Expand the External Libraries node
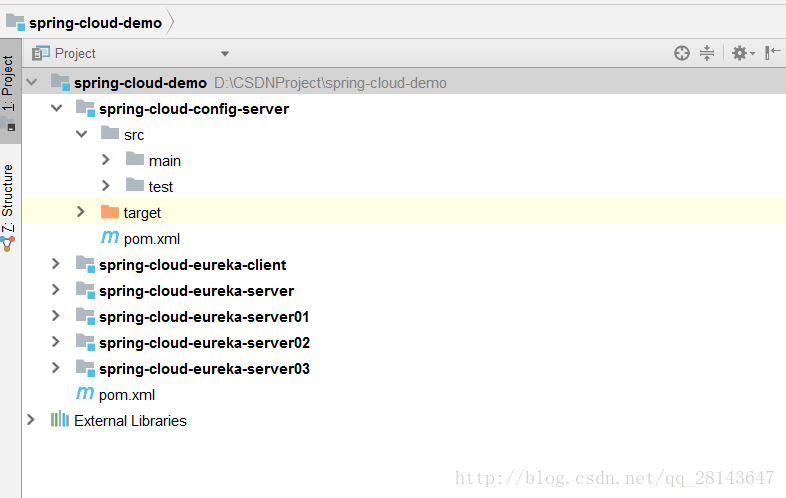This screenshot has width=786, height=498. pyautogui.click(x=31, y=420)
